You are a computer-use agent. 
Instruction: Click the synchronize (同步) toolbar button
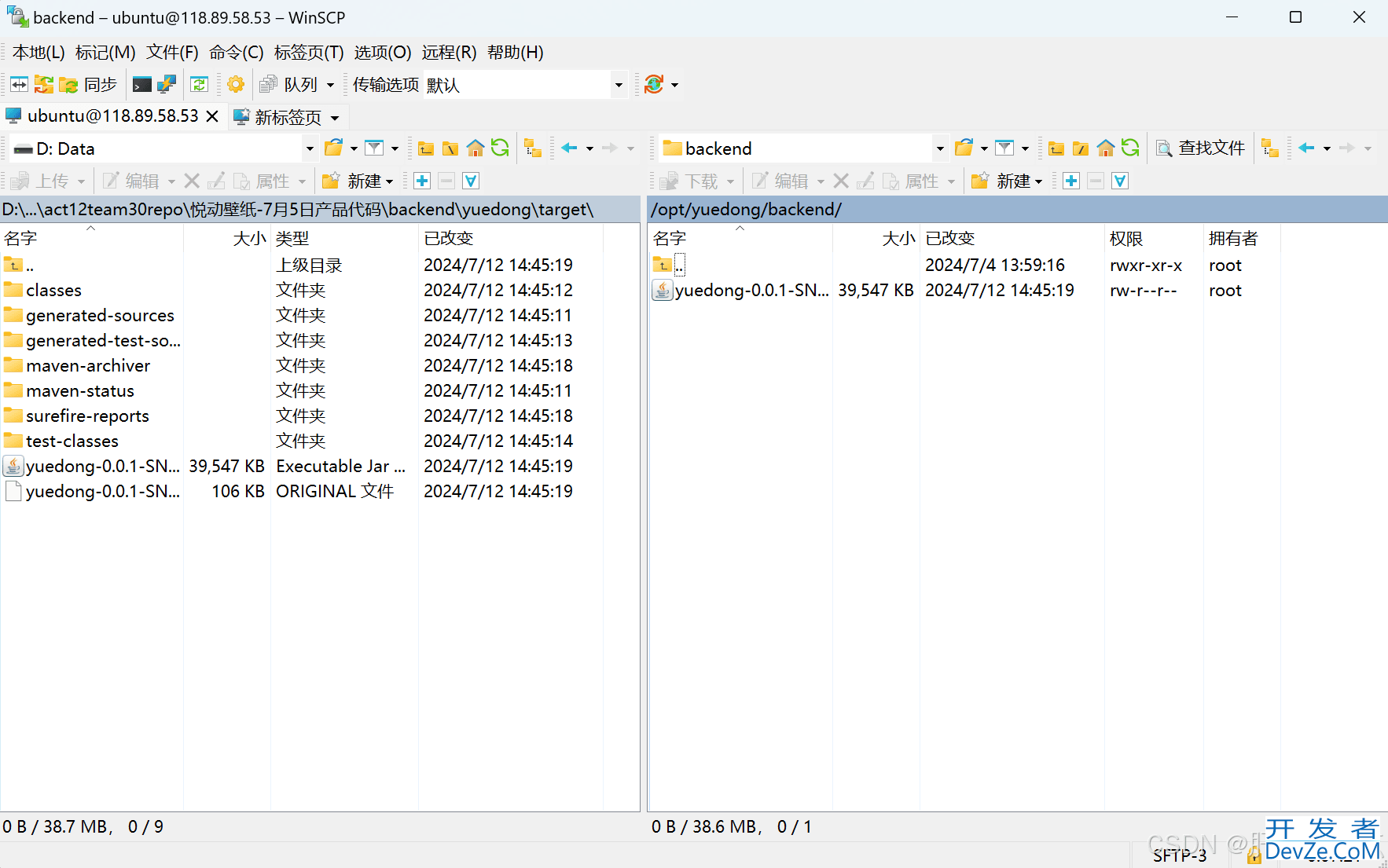click(88, 84)
